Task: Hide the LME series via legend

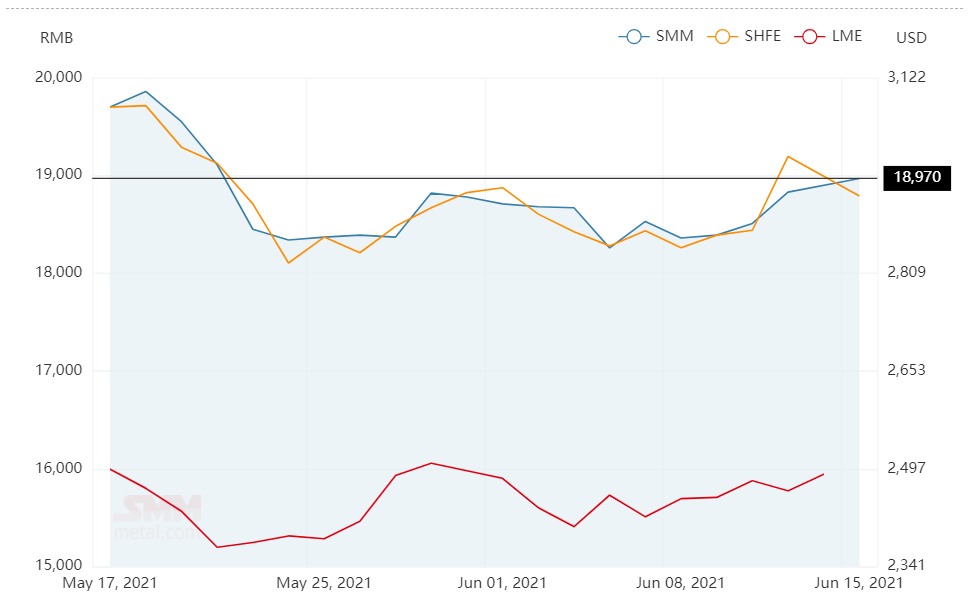Action: 828,36
